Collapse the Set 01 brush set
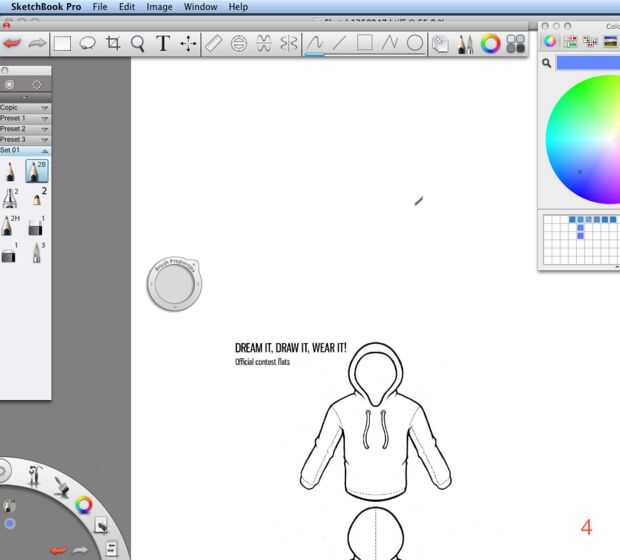 25,150
